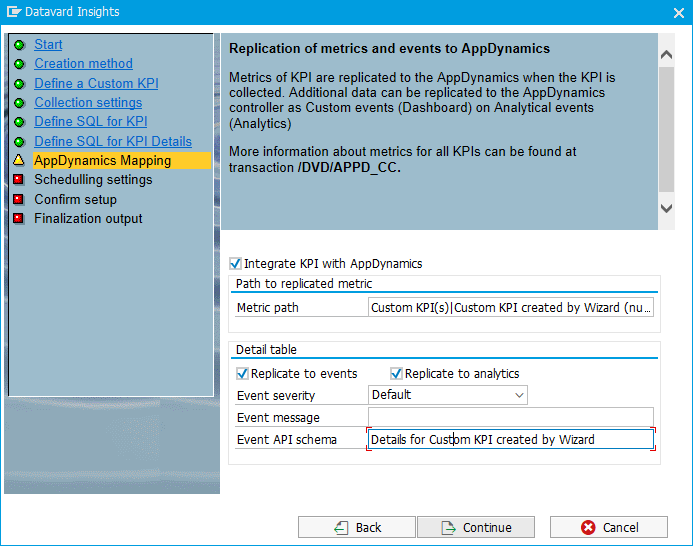Click the Detail table heading
693x546 pixels.
pyautogui.click(x=266, y=350)
